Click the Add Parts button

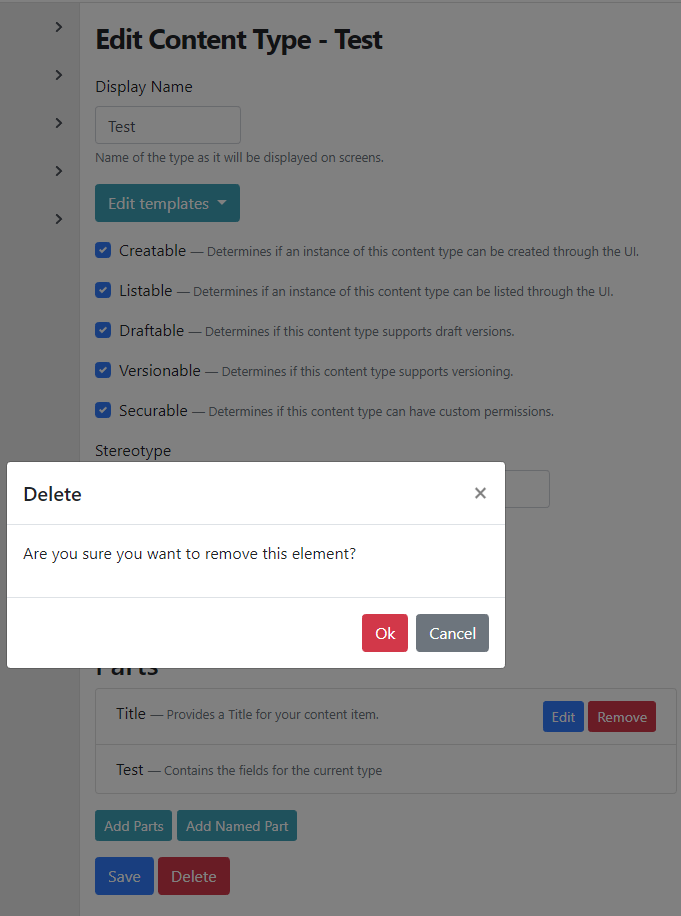[133, 825]
